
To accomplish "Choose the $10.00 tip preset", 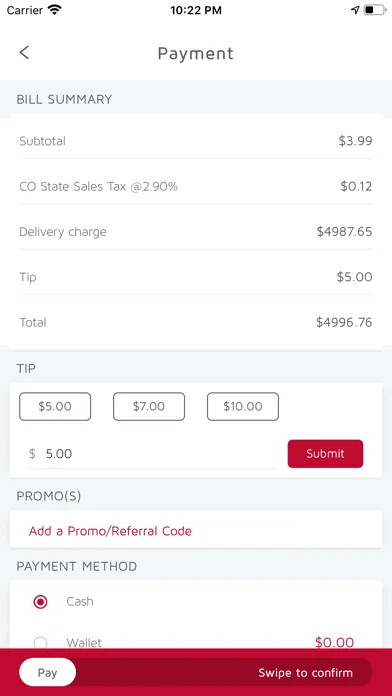I will [243, 406].
